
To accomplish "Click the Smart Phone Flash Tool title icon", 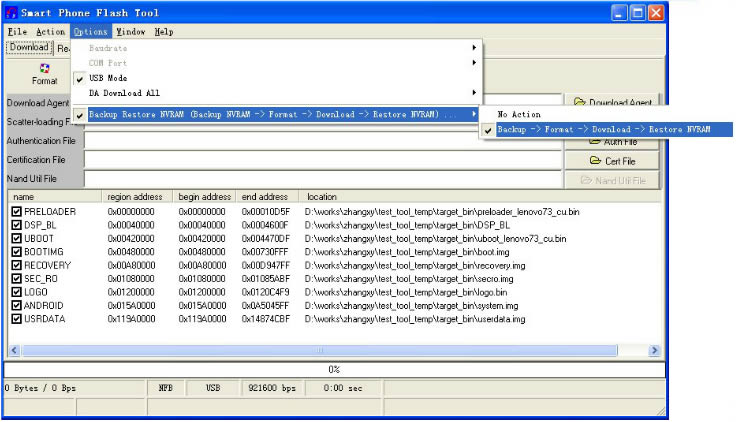I will point(12,13).
